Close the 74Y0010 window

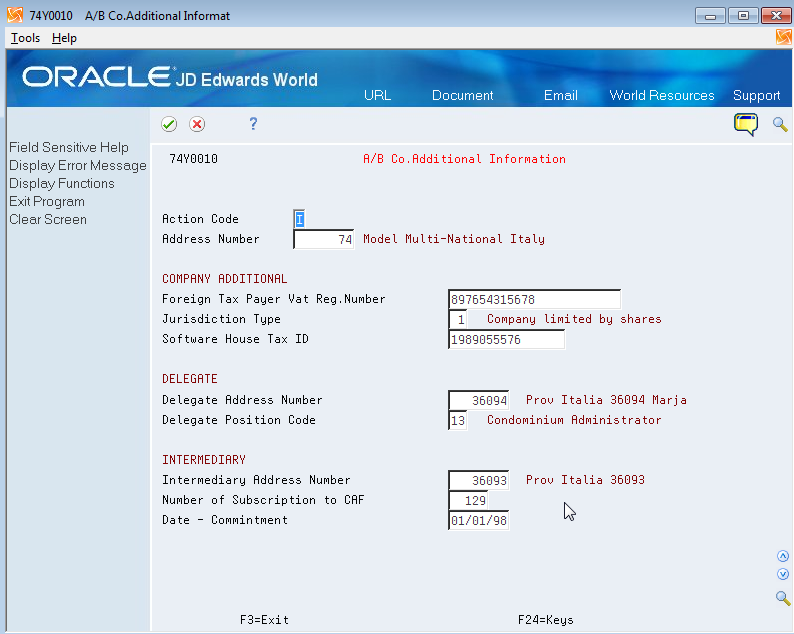click(776, 16)
